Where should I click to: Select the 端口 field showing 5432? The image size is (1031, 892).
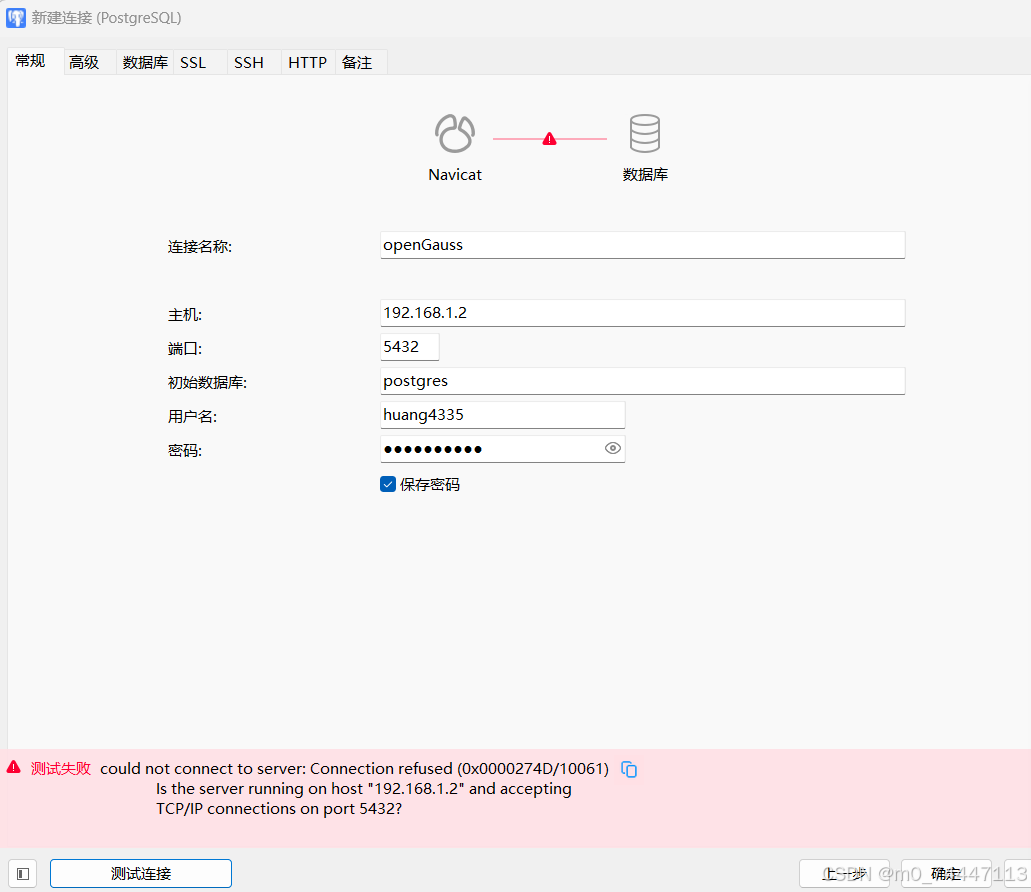pos(408,346)
